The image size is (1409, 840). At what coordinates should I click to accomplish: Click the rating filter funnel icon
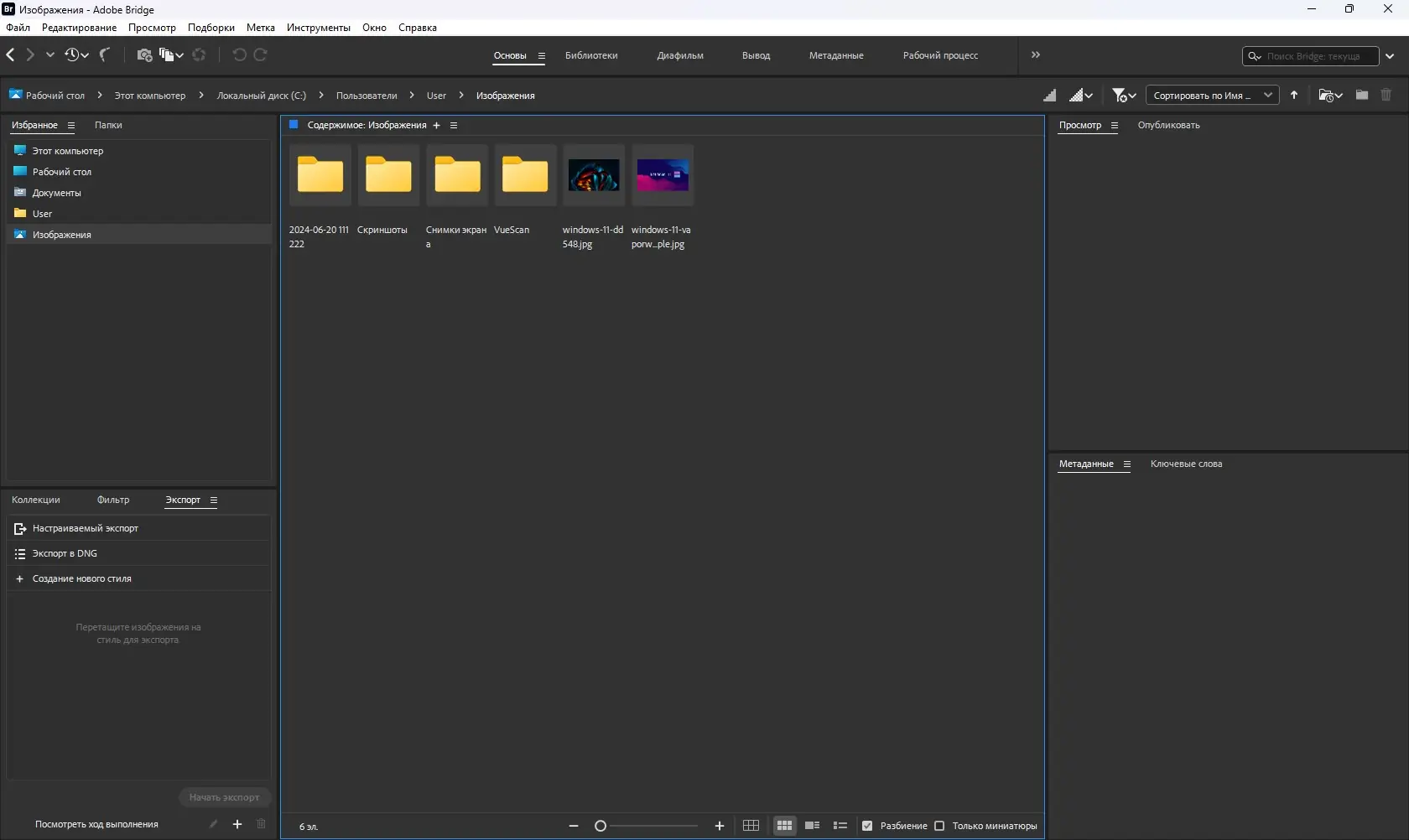pos(1120,95)
